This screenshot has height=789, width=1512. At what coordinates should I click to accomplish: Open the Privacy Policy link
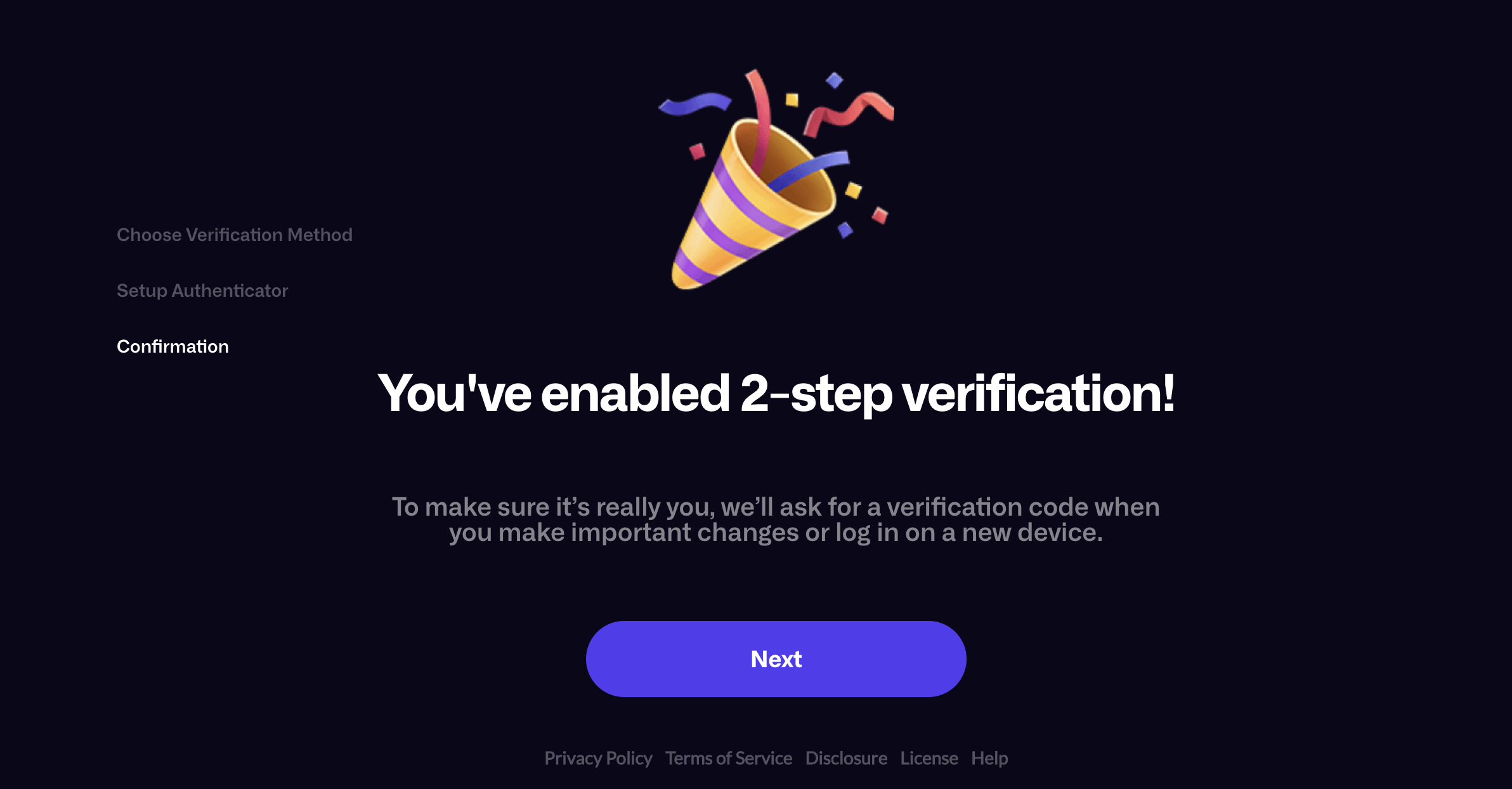point(598,758)
